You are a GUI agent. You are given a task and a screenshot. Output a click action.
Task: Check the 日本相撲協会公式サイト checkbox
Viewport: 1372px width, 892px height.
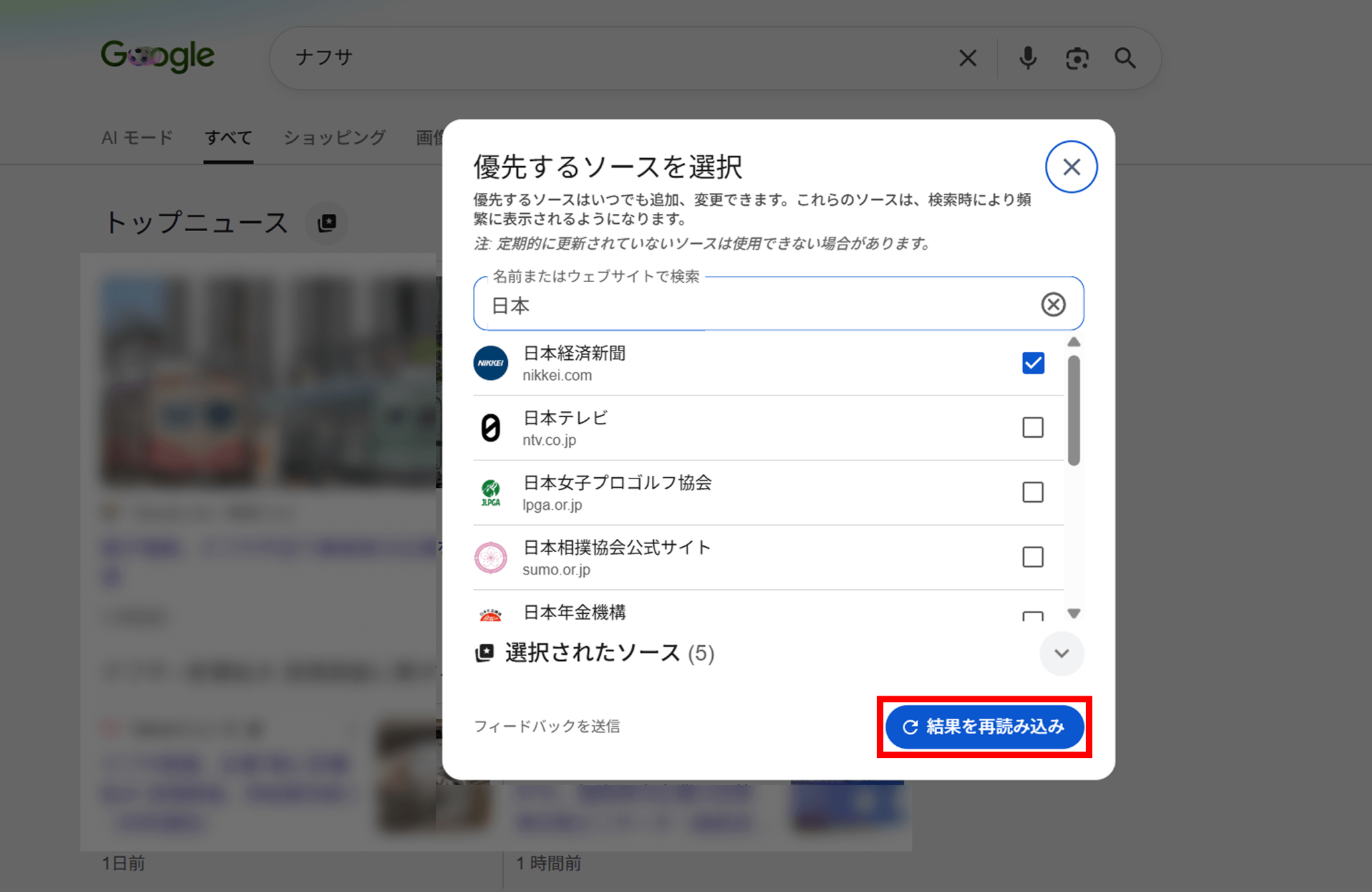[1033, 557]
